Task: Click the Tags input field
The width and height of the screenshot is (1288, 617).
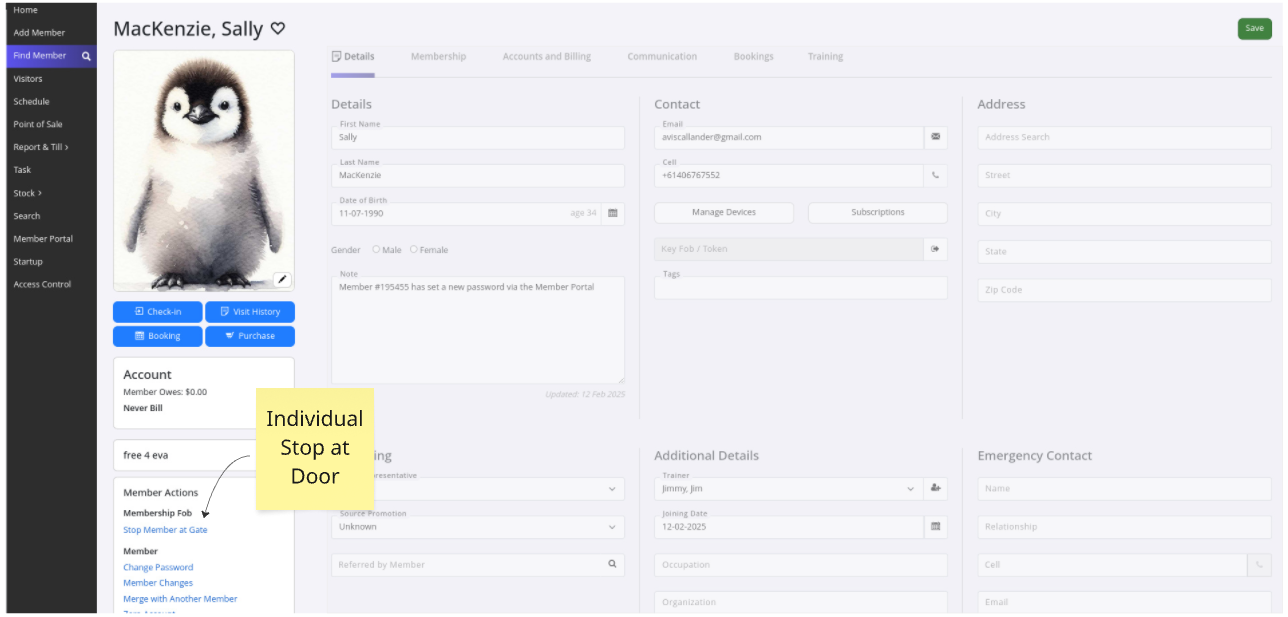Action: [x=801, y=288]
